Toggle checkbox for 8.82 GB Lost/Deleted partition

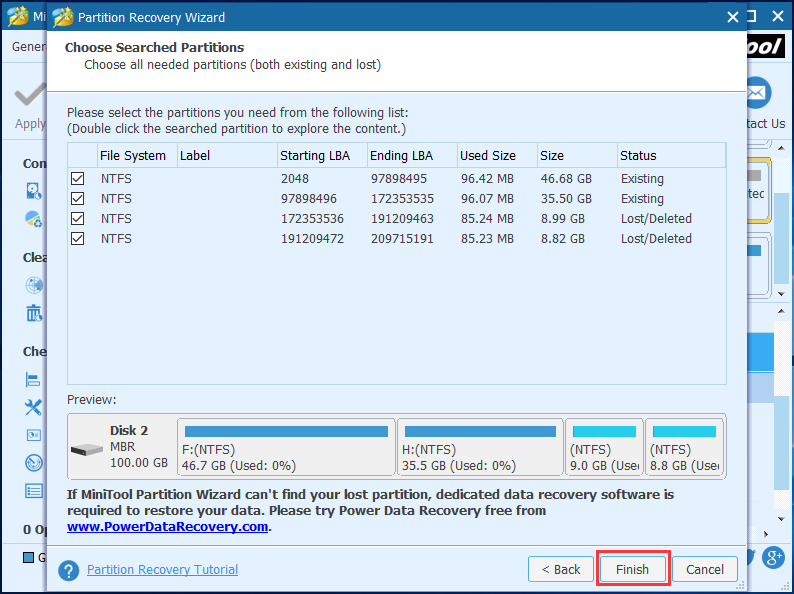[77, 239]
